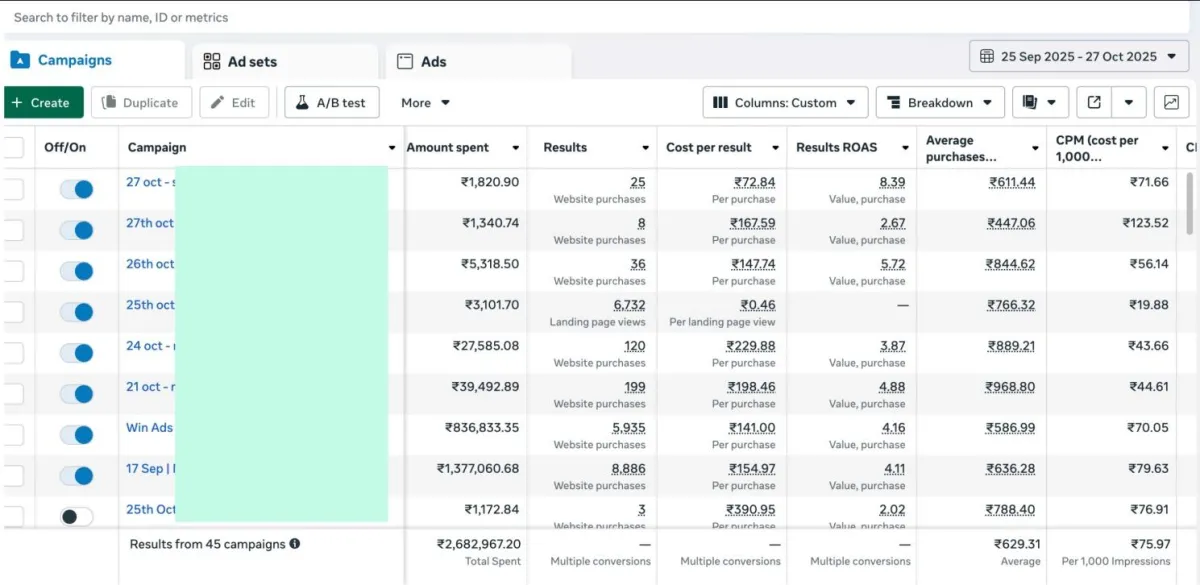This screenshot has width=1200, height=585.
Task: Open the reports icon dropdown
Action: [1040, 102]
